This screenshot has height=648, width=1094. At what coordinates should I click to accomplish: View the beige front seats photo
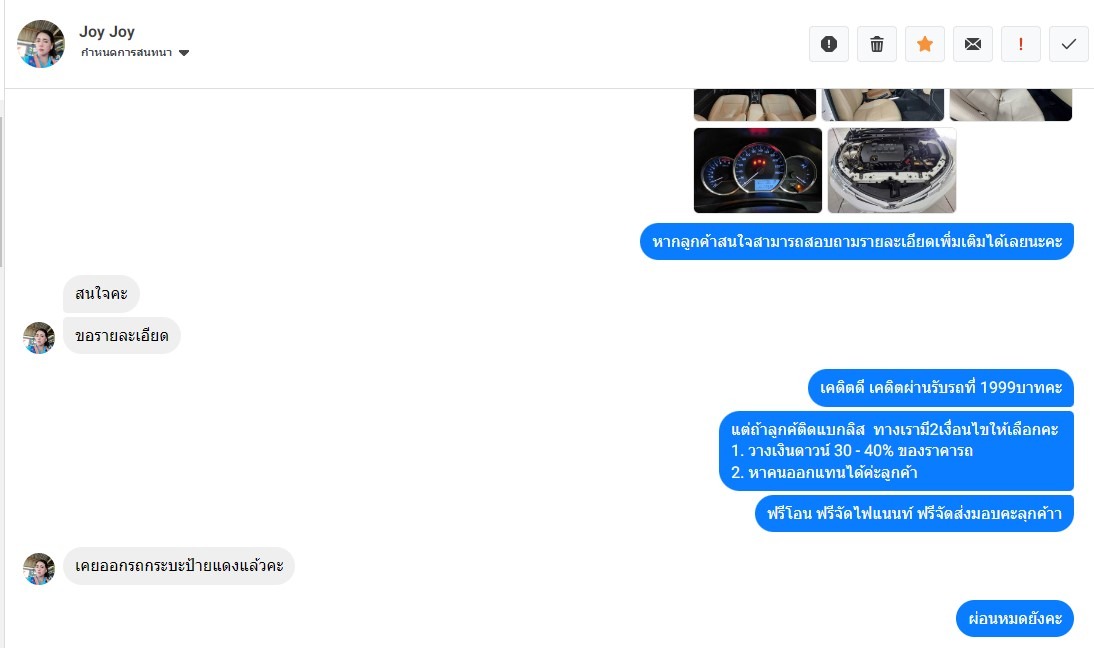pos(755,105)
